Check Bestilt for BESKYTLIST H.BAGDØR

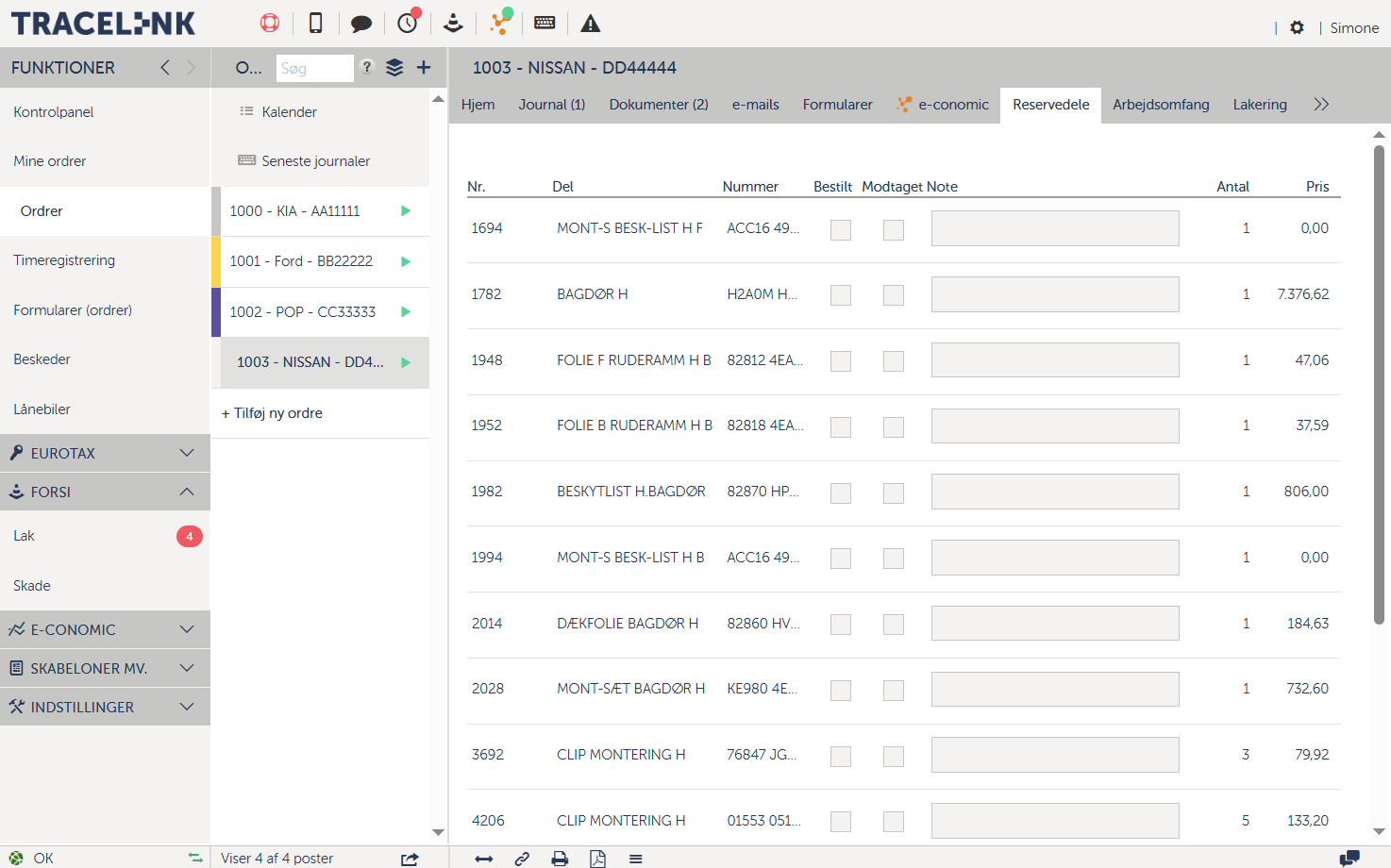click(x=841, y=492)
